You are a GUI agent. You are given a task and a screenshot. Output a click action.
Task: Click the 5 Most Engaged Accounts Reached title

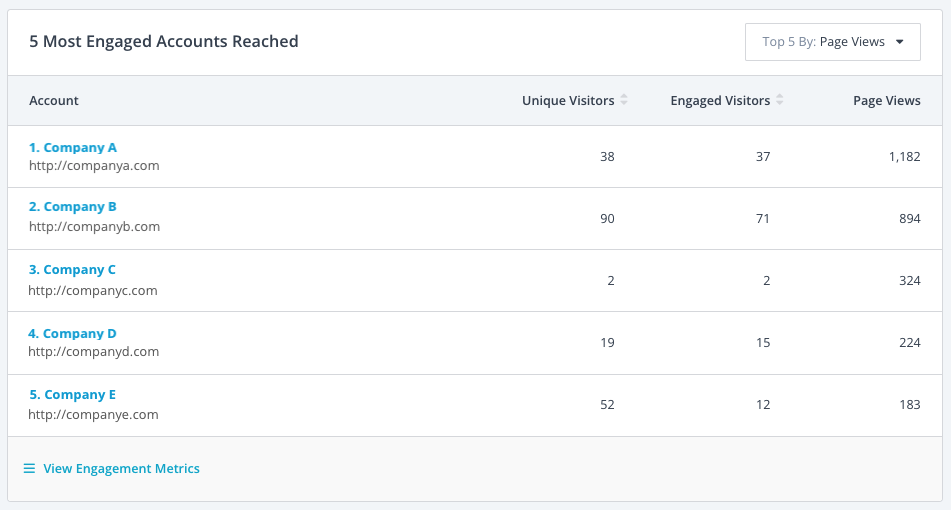[164, 42]
